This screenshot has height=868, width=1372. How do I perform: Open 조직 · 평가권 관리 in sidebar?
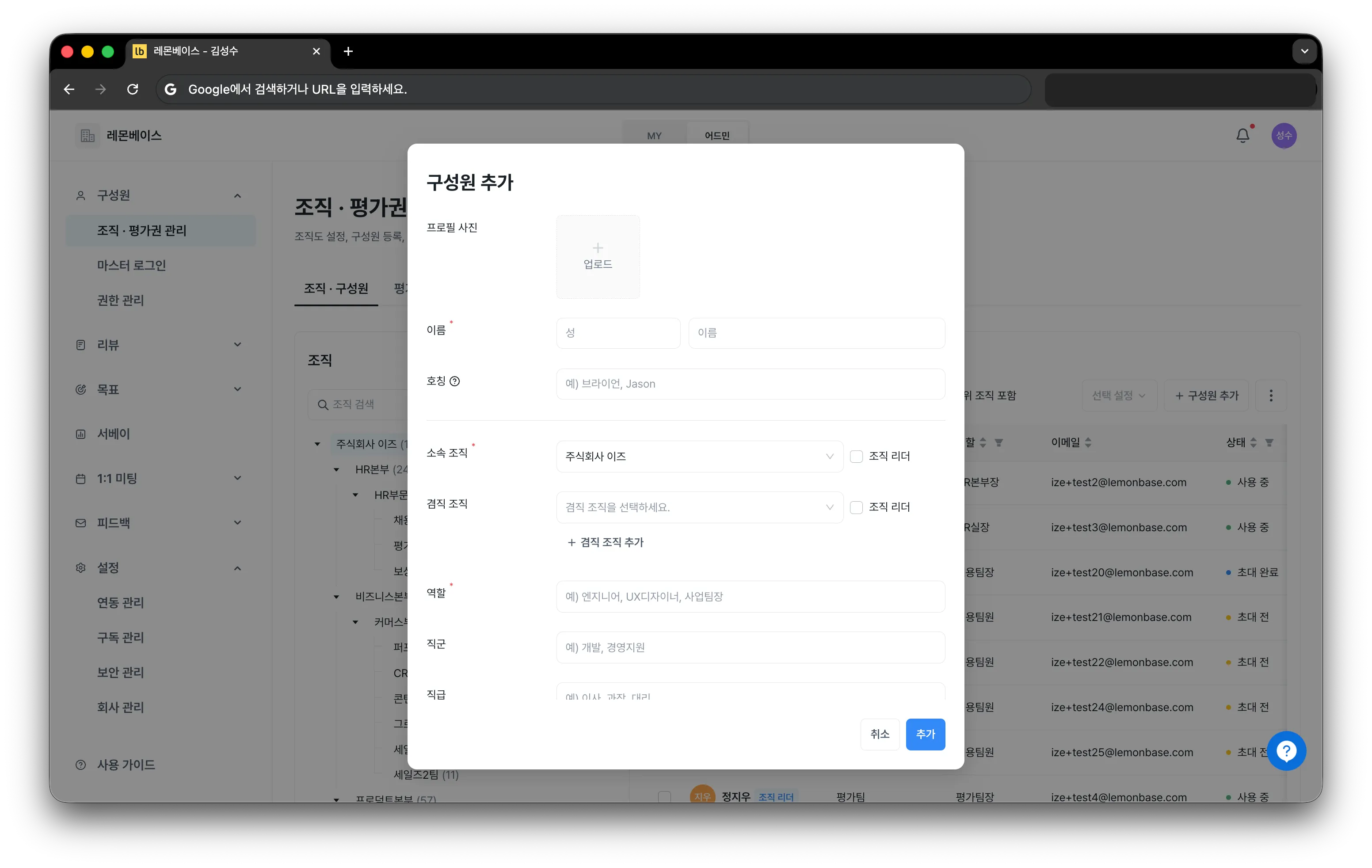click(x=161, y=230)
